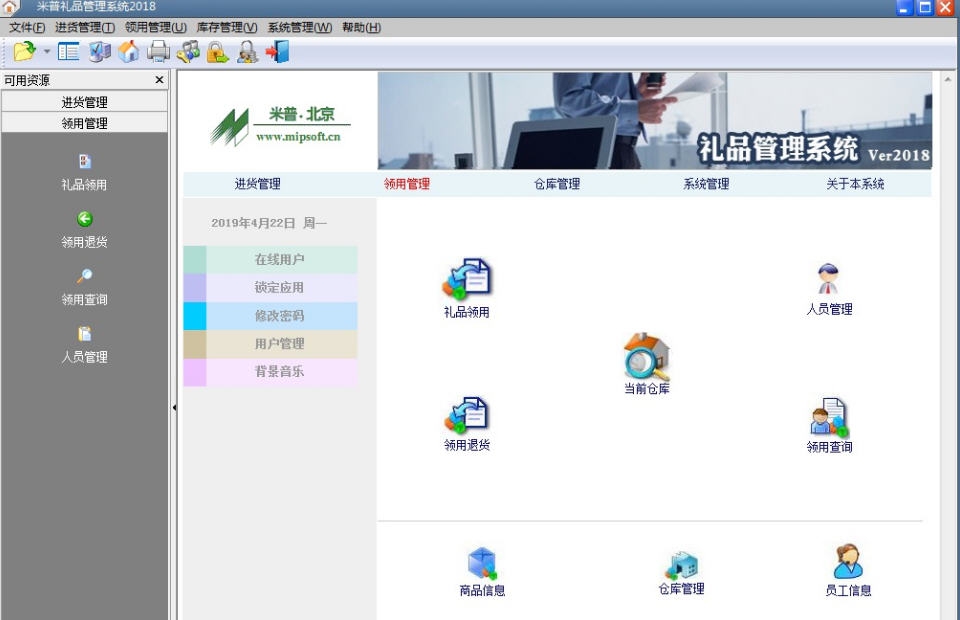Open the 仓库管理 warehouse icon at bottom

[x=683, y=564]
